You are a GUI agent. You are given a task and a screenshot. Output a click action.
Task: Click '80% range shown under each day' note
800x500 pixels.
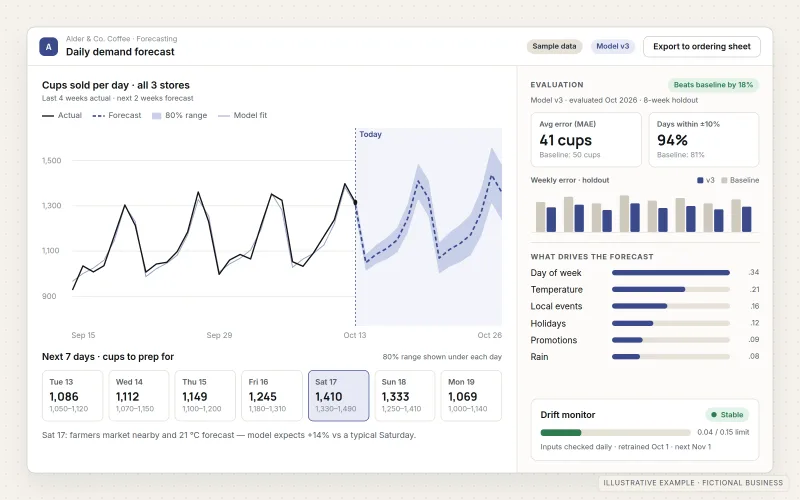click(442, 357)
